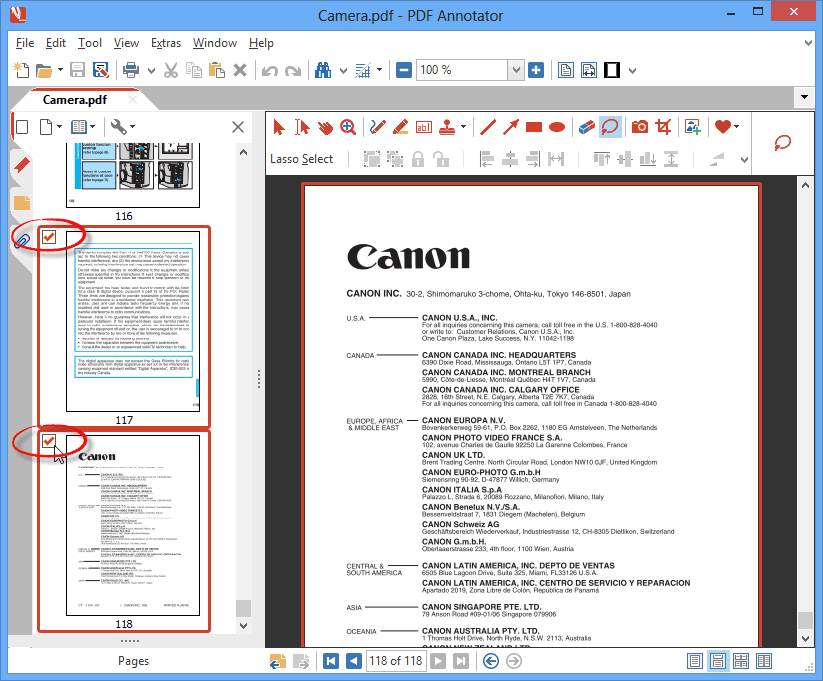Choose the Rectangle drawing tool

tap(533, 126)
